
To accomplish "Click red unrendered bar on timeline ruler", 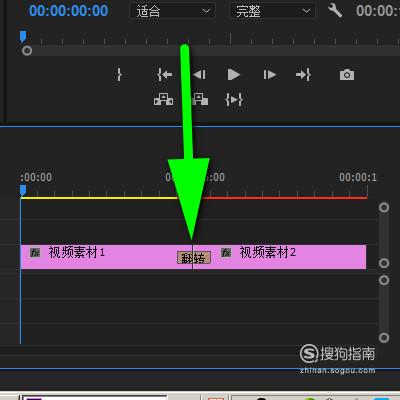I will [285, 198].
